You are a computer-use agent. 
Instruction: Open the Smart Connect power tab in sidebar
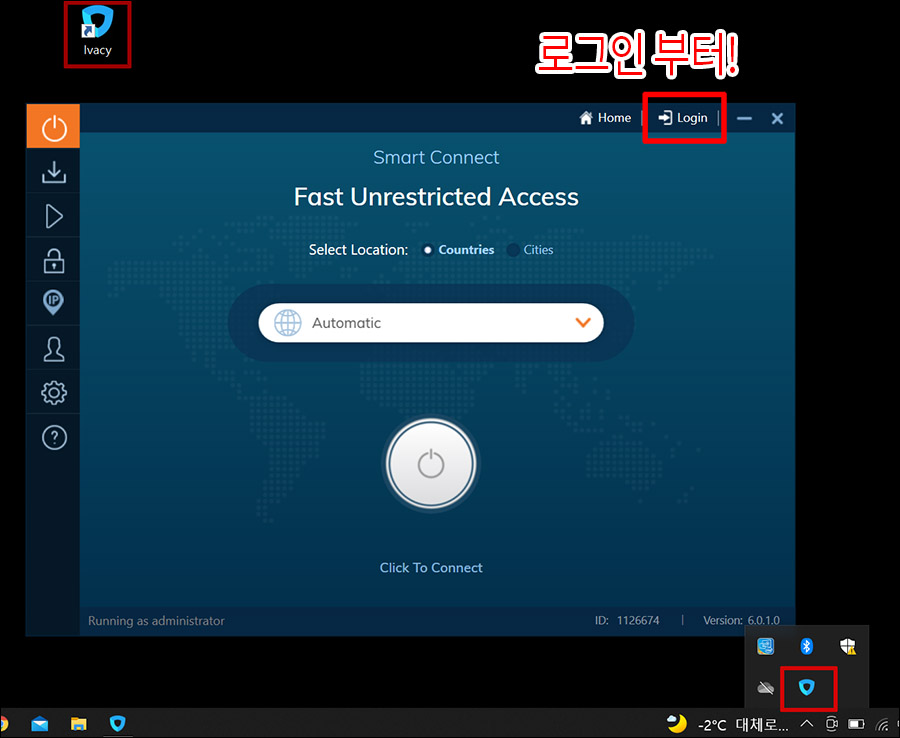click(53, 126)
